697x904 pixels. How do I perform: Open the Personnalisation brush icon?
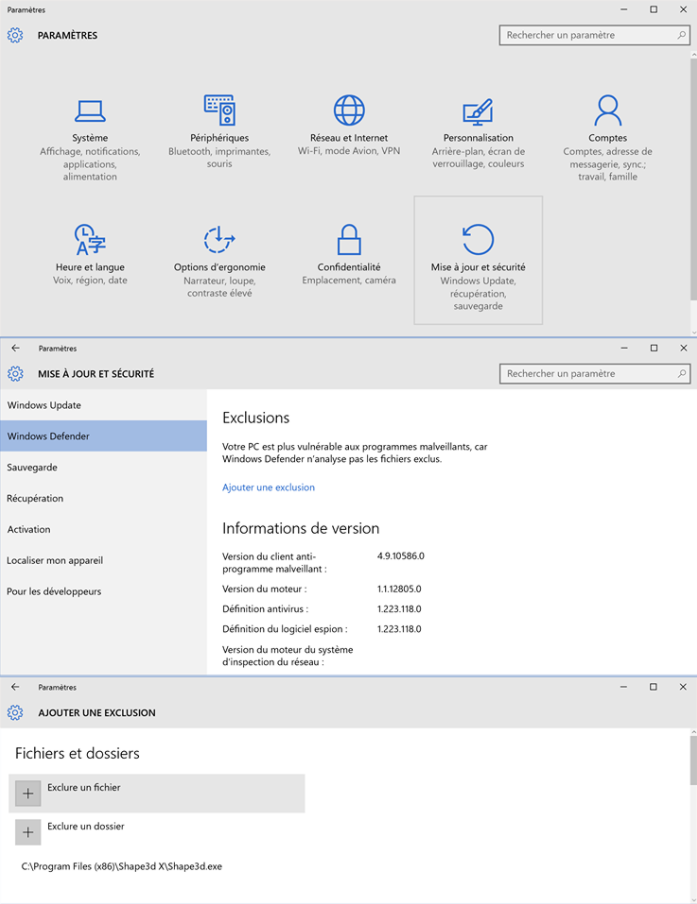tap(478, 112)
